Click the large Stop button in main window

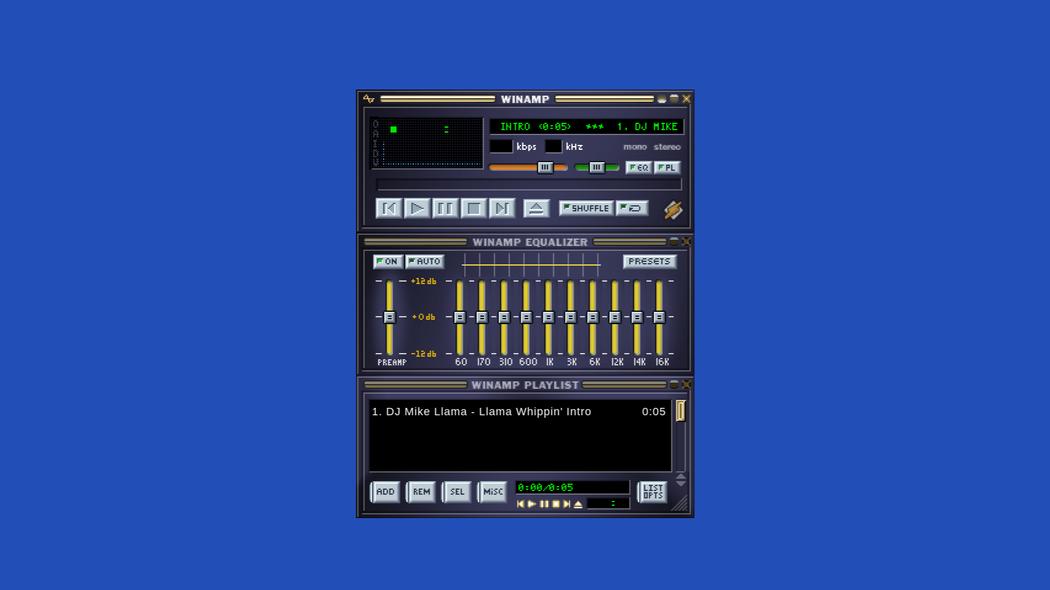473,208
